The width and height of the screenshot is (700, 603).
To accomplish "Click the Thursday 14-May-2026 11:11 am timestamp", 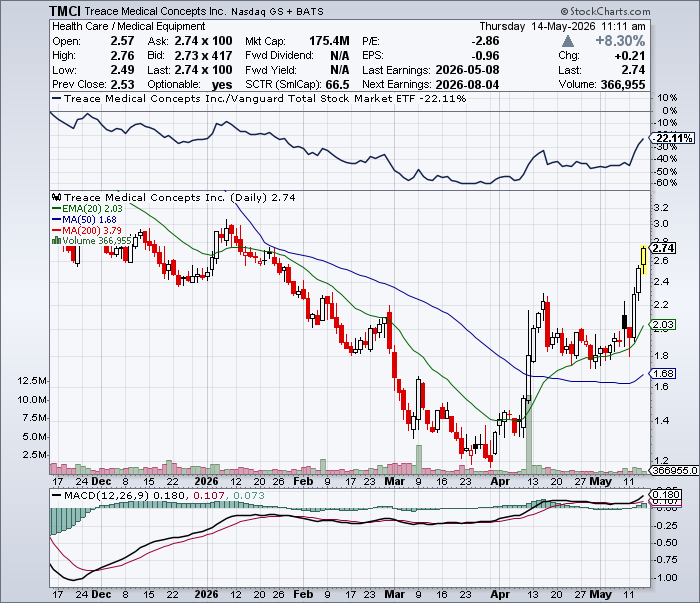I will coord(562,26).
